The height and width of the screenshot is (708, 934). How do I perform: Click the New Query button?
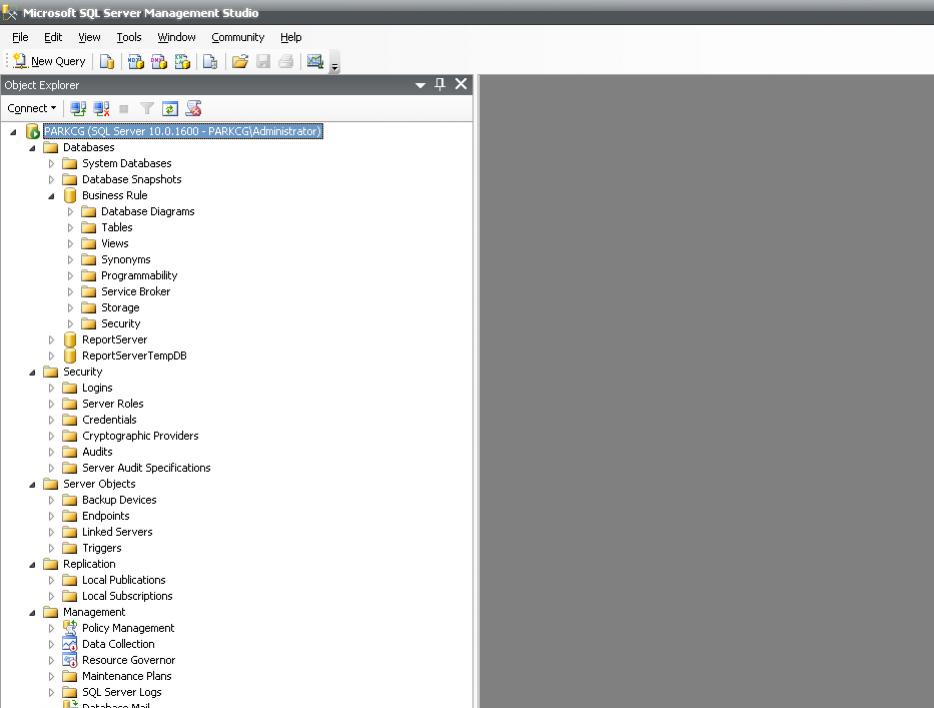49,61
